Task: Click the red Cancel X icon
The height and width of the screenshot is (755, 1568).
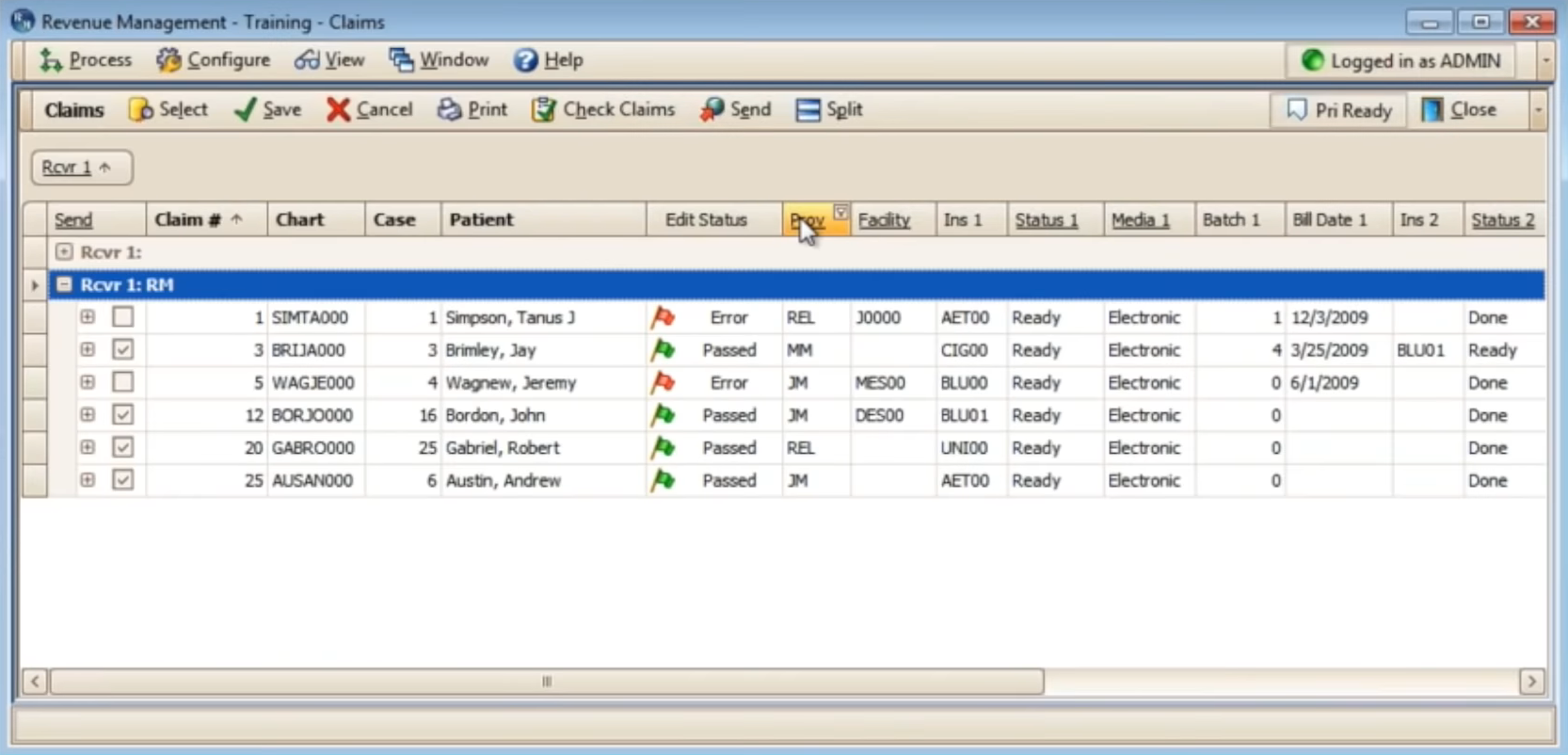Action: [338, 110]
